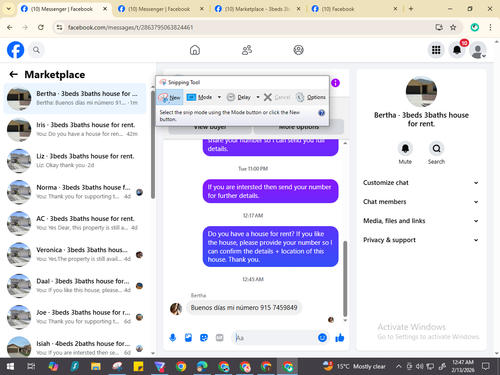This screenshot has width=500, height=375.
Task: Click the Facebook logo icon
Action: 15,50
